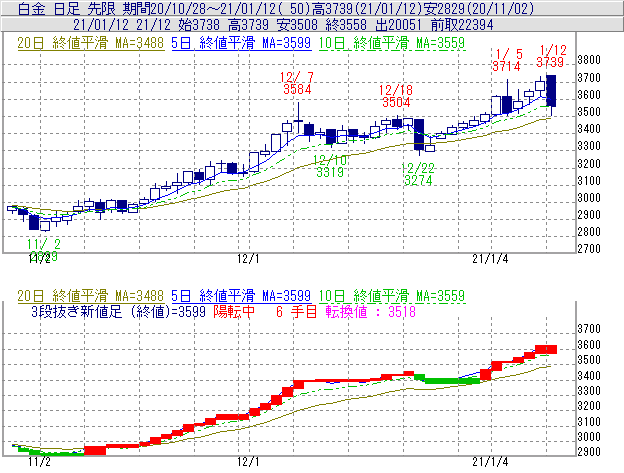The image size is (624, 473).
Task: Select the 1/5 3714 high annotation
Action: [507, 60]
